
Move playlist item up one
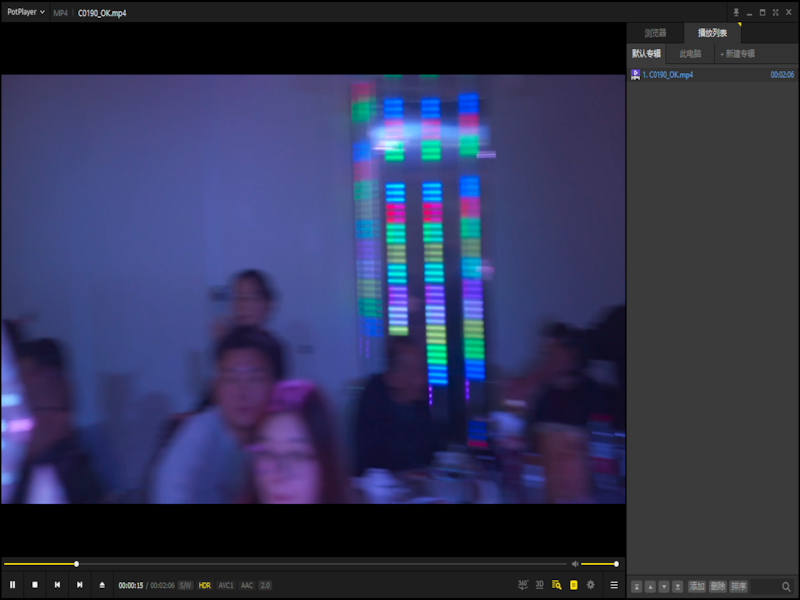coord(651,587)
